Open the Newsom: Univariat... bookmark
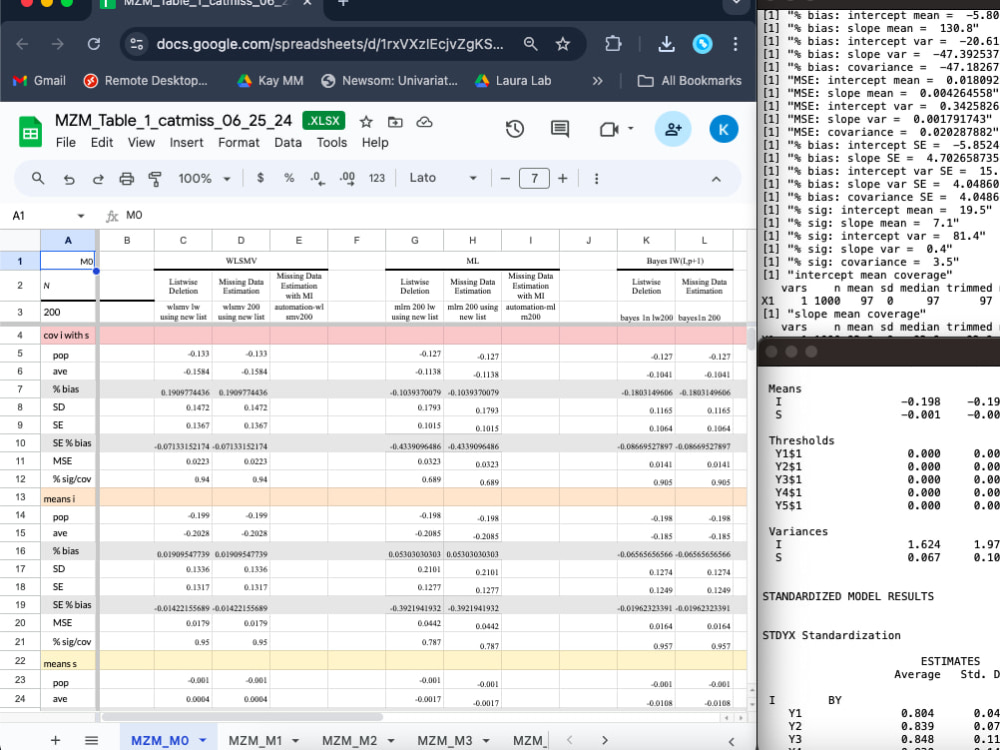Screen dimensions: 1000x750 [390, 81]
